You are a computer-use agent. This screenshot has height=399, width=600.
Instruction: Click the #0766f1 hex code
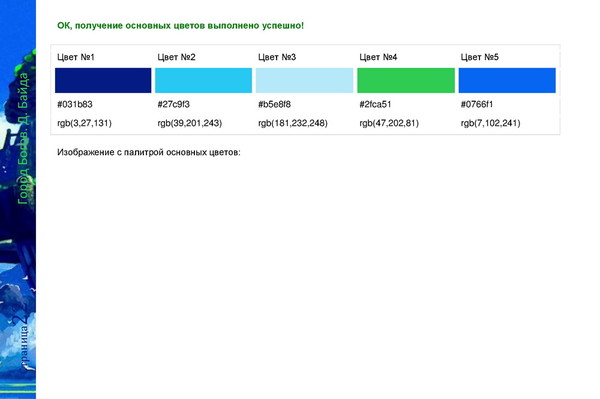click(477, 104)
